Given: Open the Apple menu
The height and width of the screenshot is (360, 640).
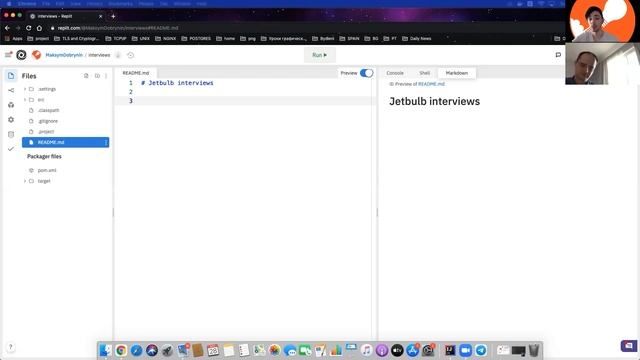Looking at the screenshot, I should click(9, 4).
